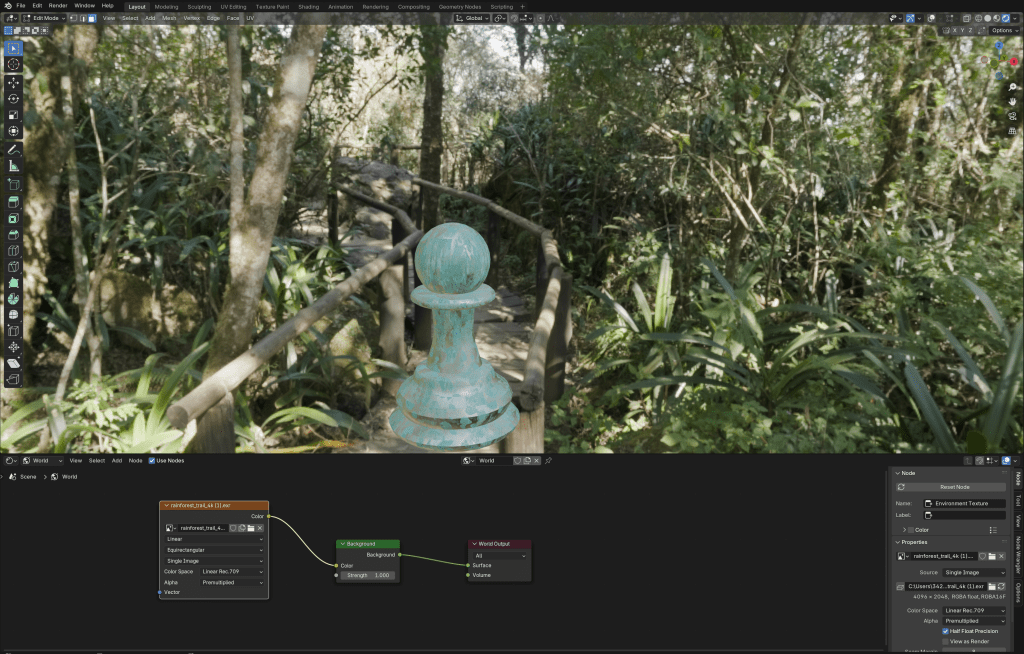Switch to the Shading workspace tab
Screen dimensions: 1024x654
pos(309,6)
